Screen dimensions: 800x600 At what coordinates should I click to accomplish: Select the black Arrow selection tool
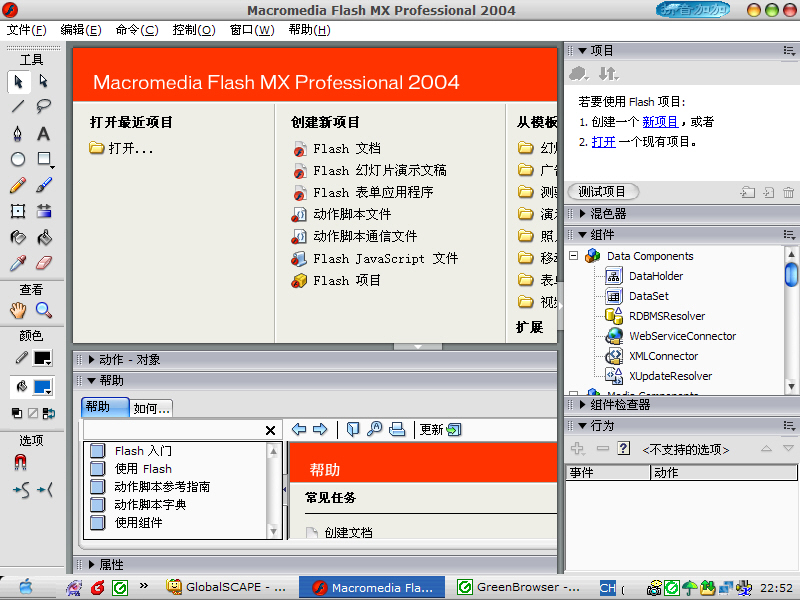click(18, 82)
